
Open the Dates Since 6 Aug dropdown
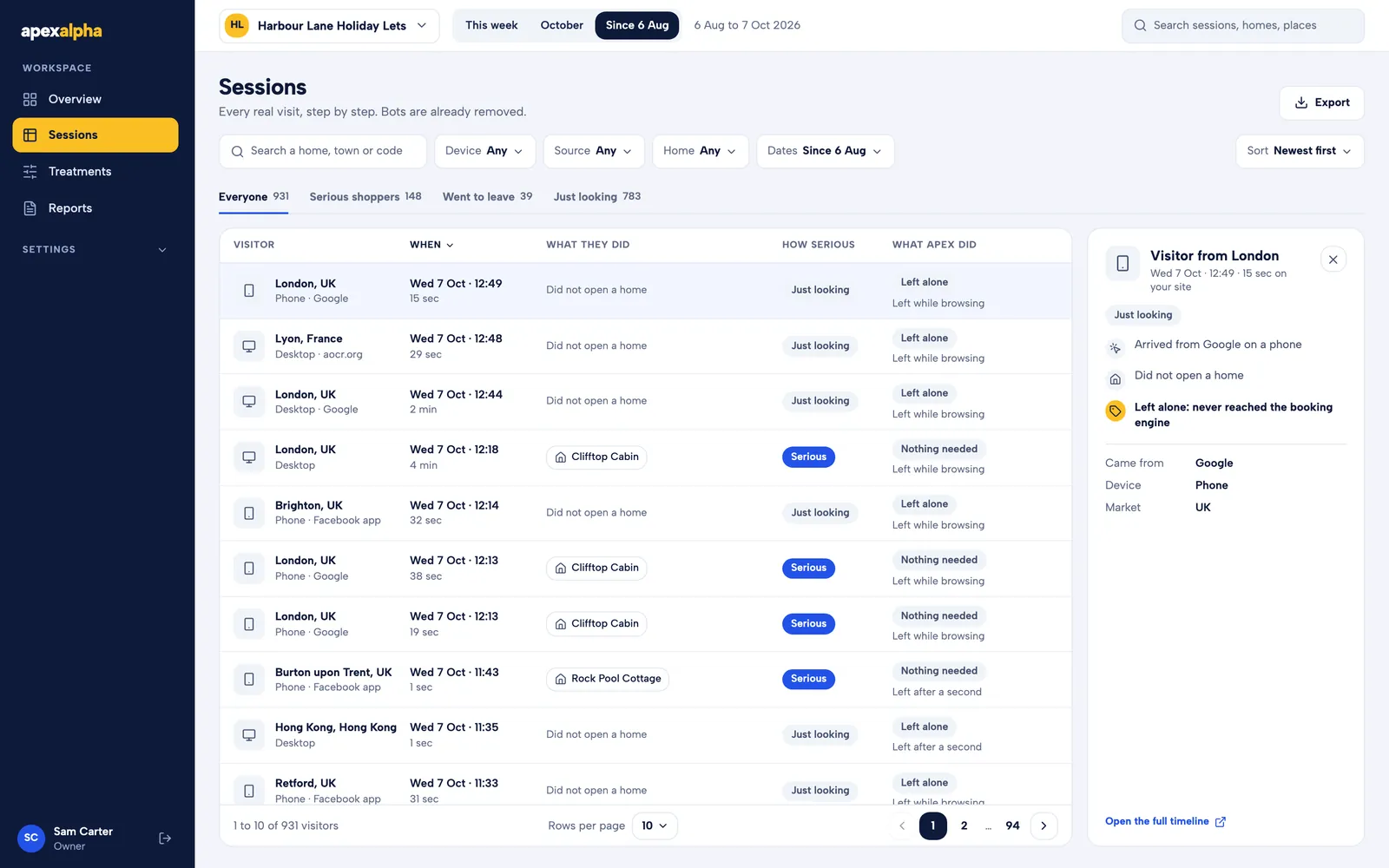point(825,151)
